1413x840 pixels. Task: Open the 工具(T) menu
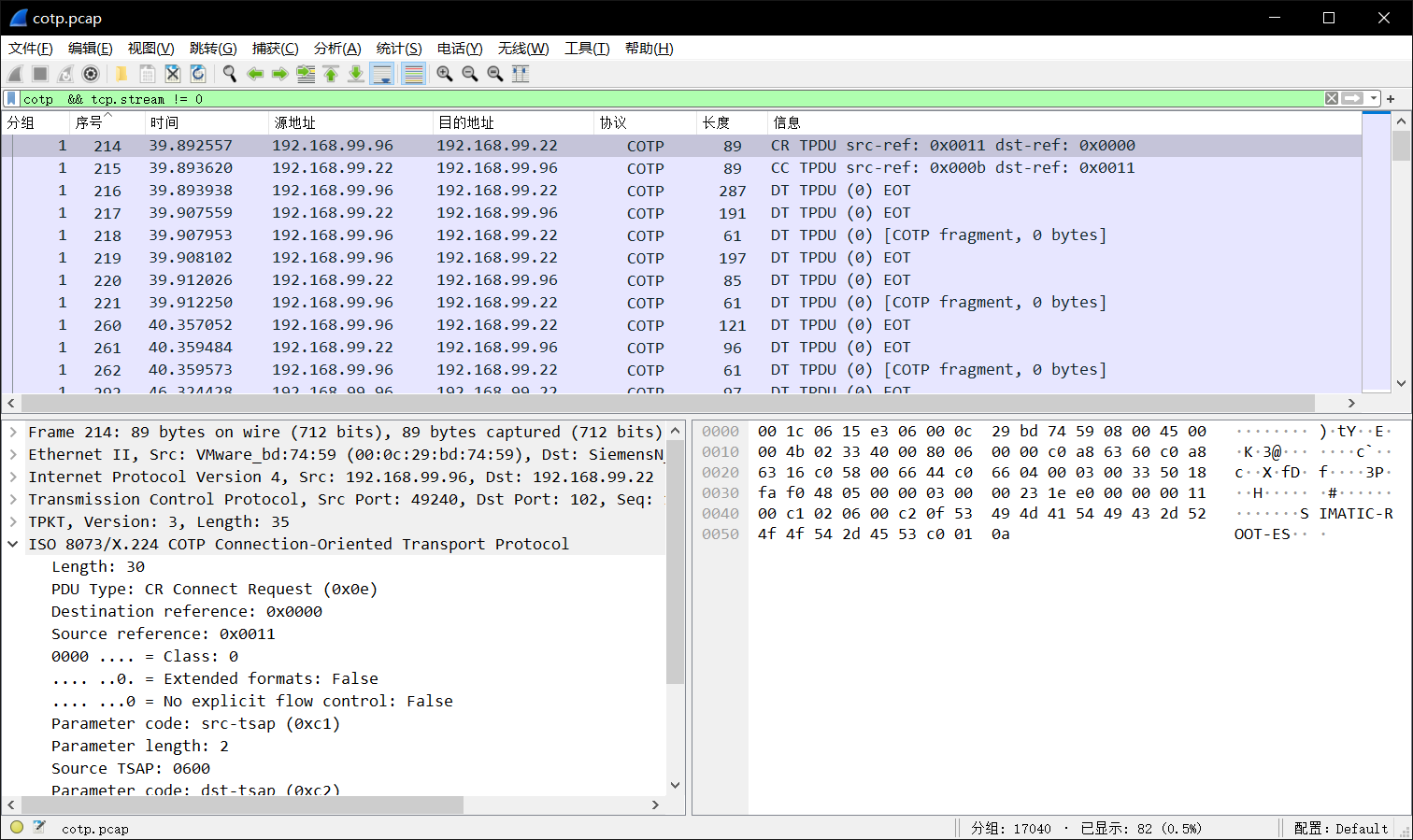click(587, 49)
